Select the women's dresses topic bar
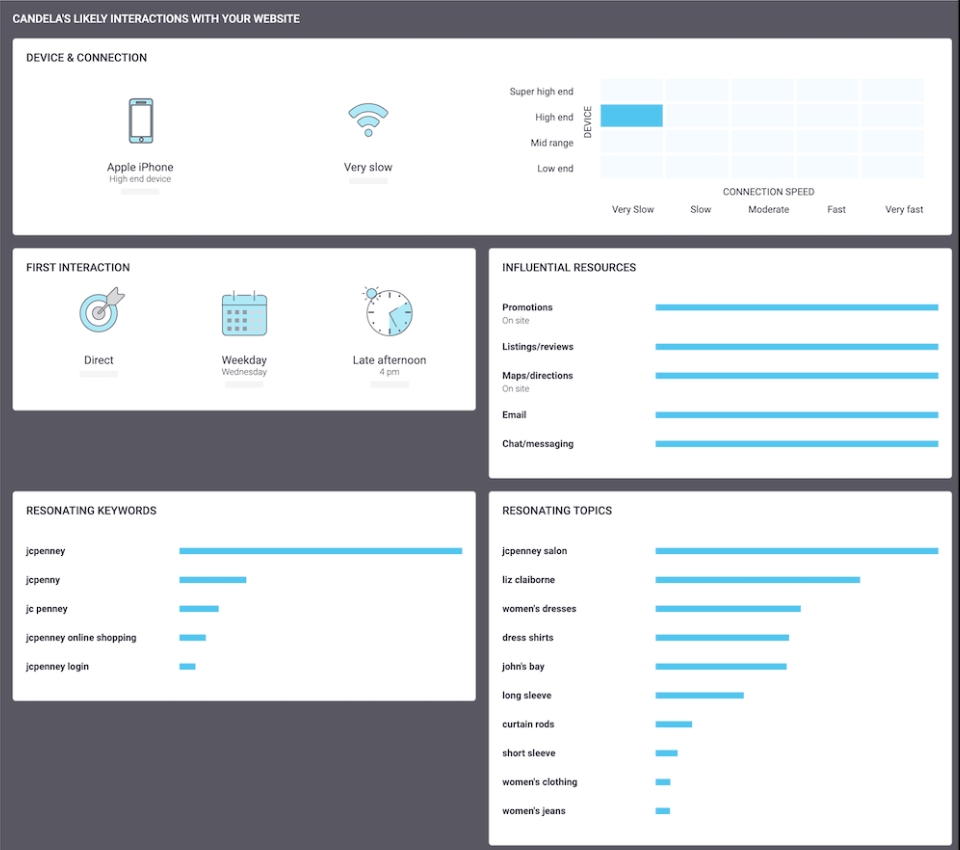The width and height of the screenshot is (960, 850). [x=727, y=608]
